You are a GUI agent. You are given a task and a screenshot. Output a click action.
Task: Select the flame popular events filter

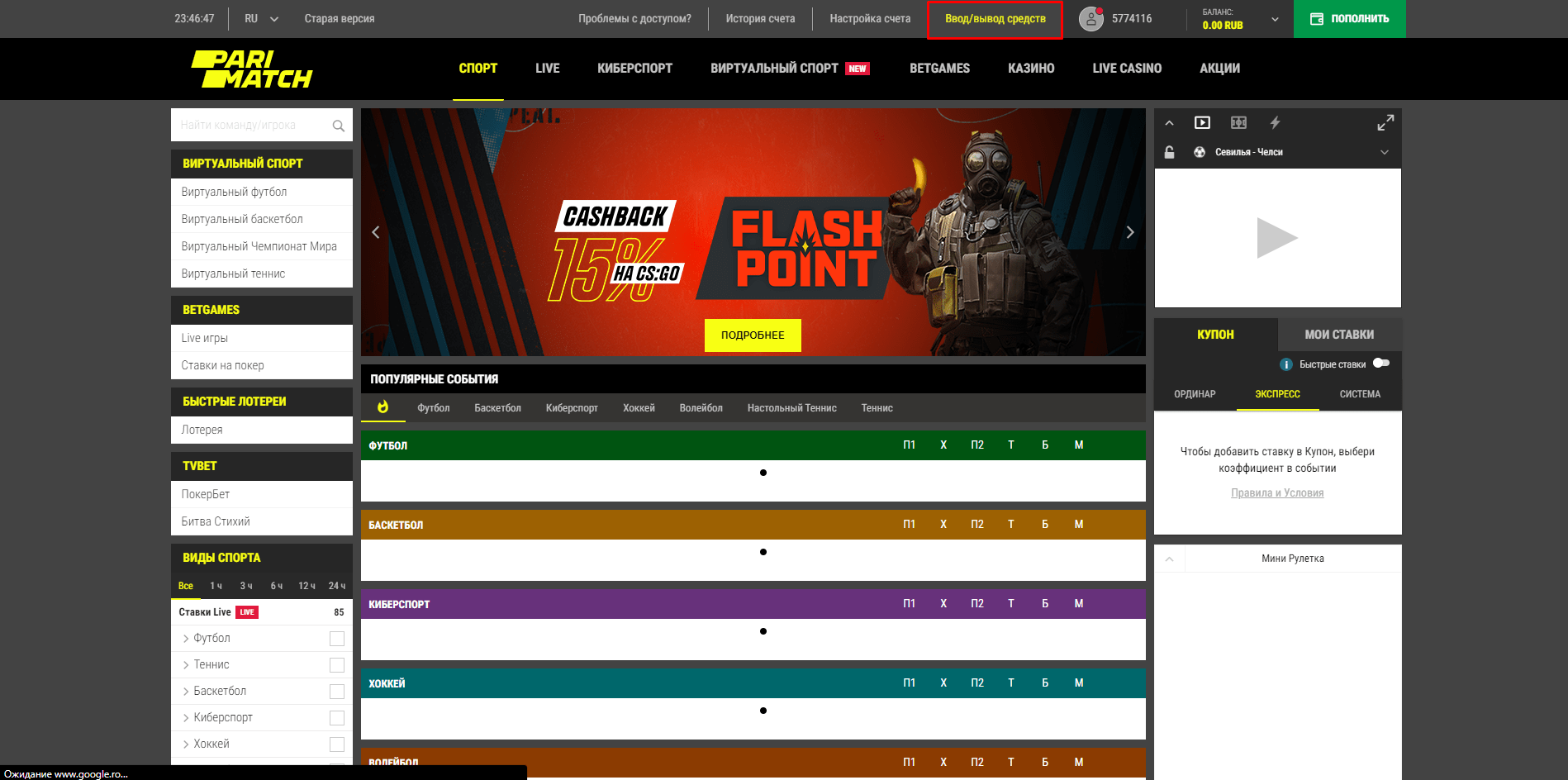pyautogui.click(x=382, y=407)
